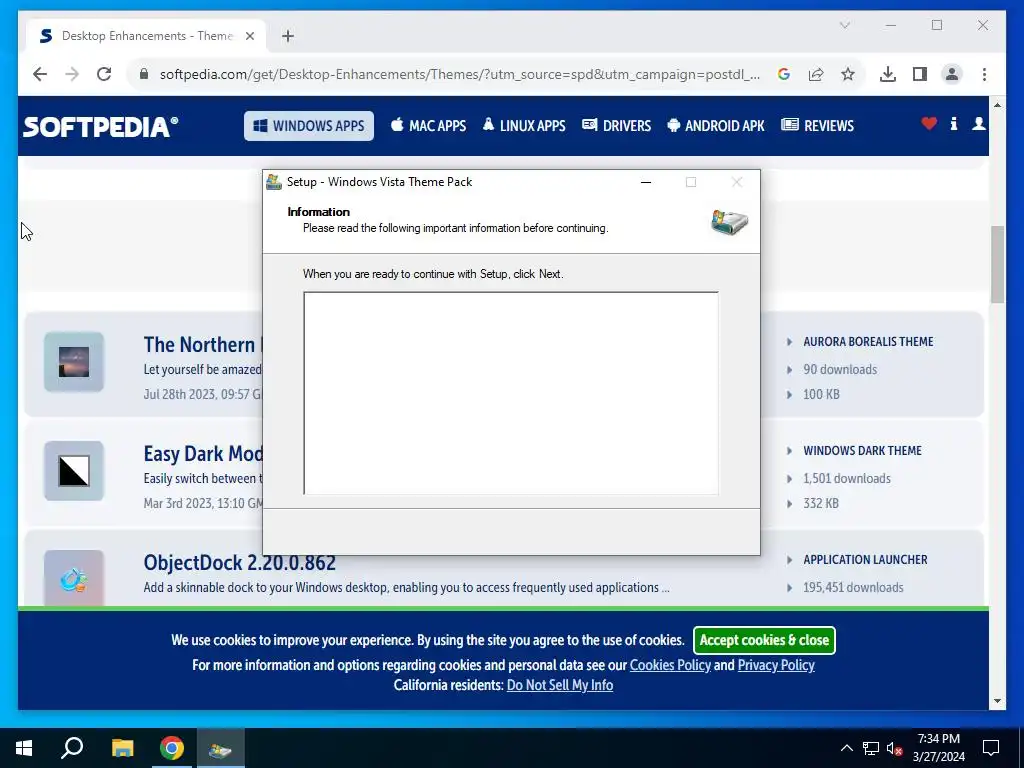Select the Setup installer taskbar icon

point(220,748)
